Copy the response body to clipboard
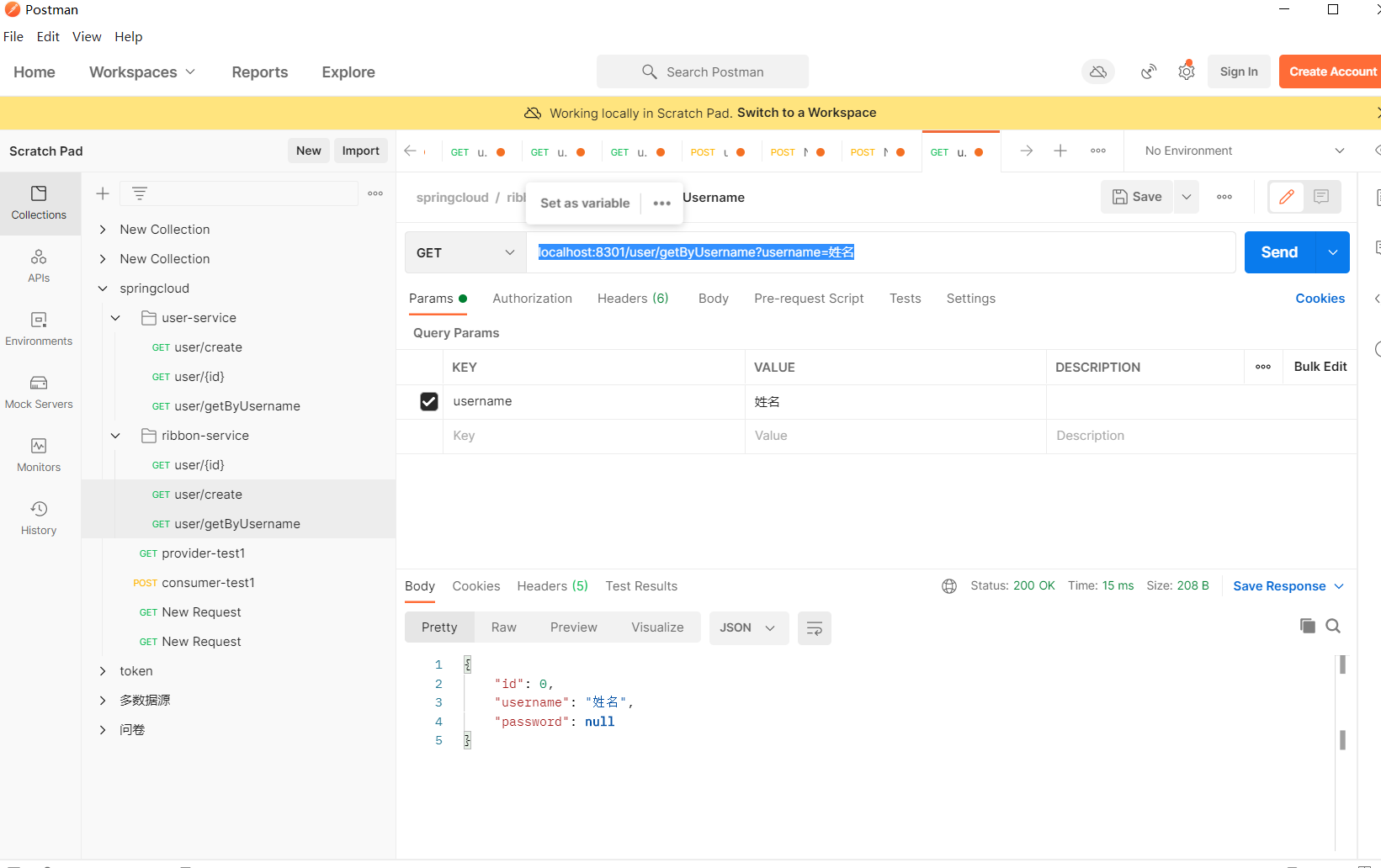 click(1308, 626)
